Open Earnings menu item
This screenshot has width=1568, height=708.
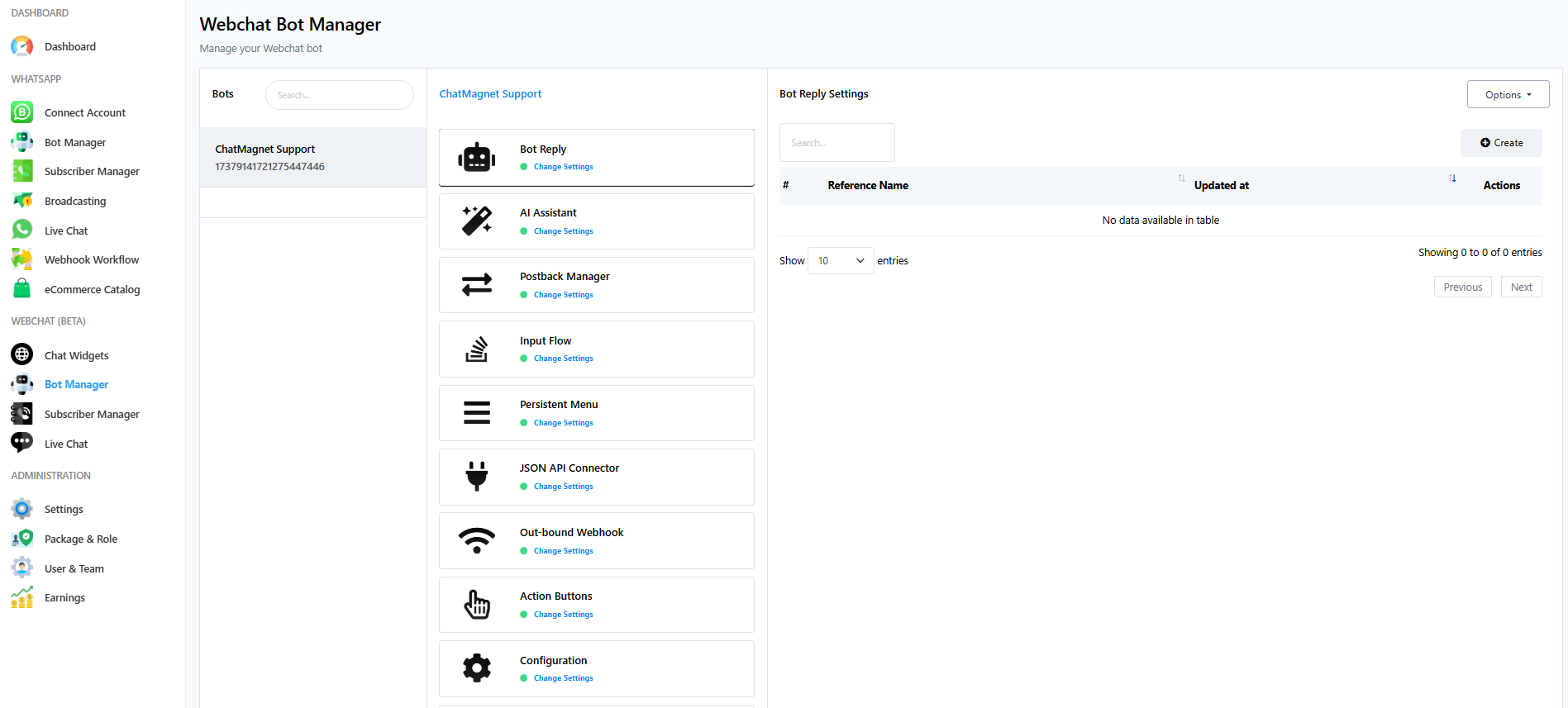click(64, 597)
